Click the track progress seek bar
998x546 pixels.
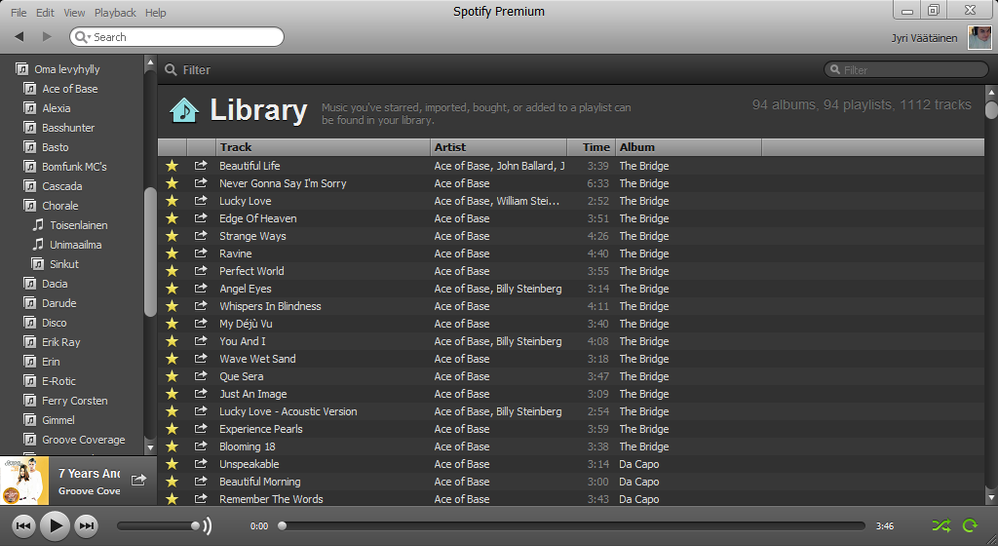click(x=573, y=526)
